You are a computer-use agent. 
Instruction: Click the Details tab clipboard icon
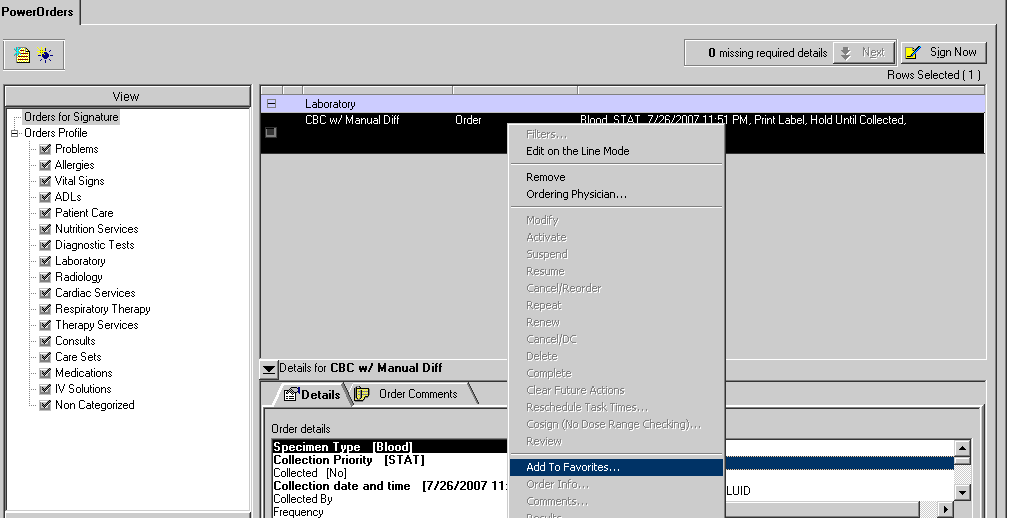pos(291,395)
